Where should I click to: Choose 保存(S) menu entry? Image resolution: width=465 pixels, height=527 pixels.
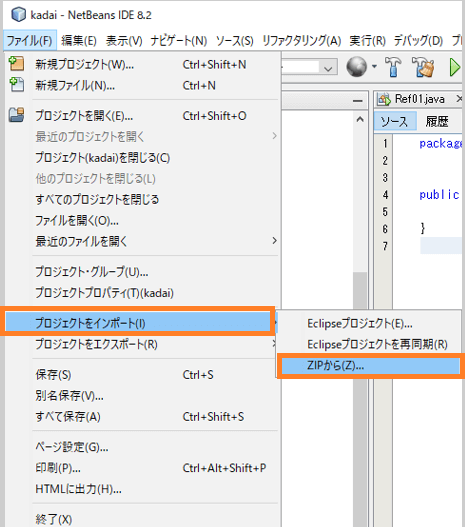pos(142,375)
